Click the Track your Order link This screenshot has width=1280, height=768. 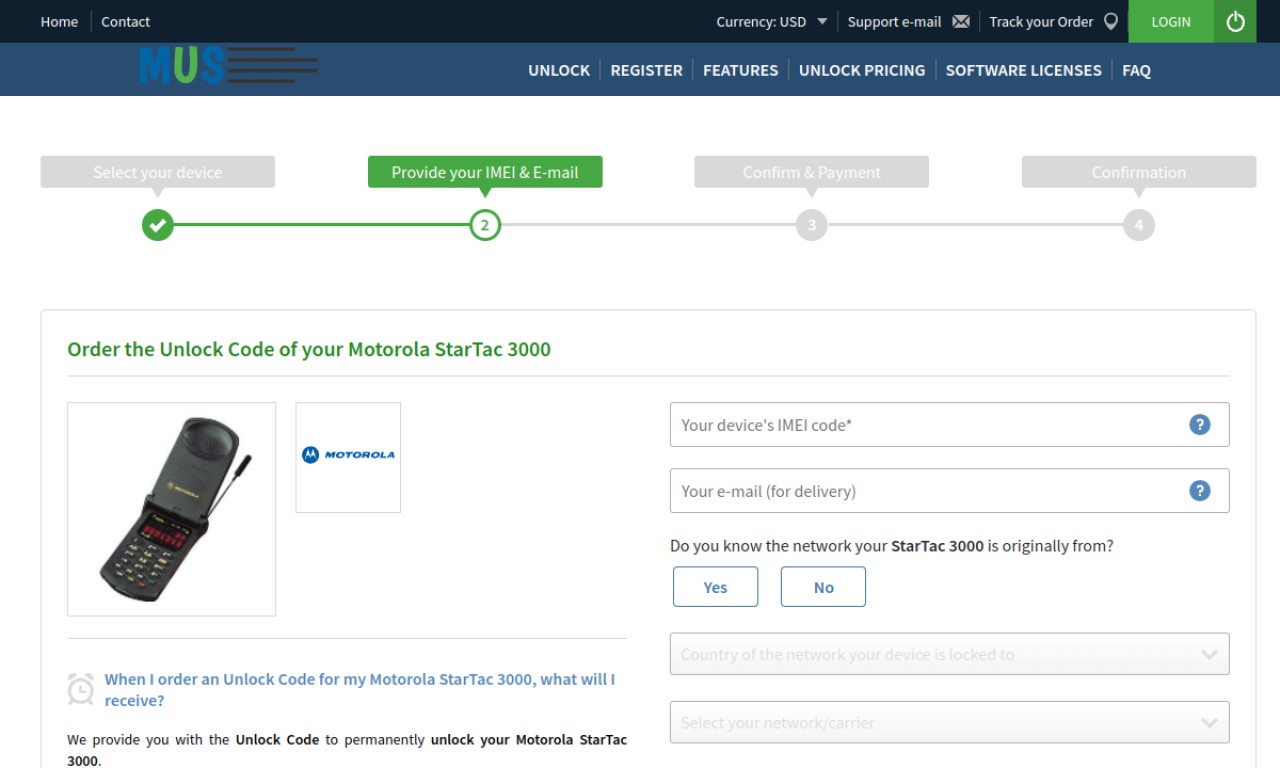[x=1041, y=22]
